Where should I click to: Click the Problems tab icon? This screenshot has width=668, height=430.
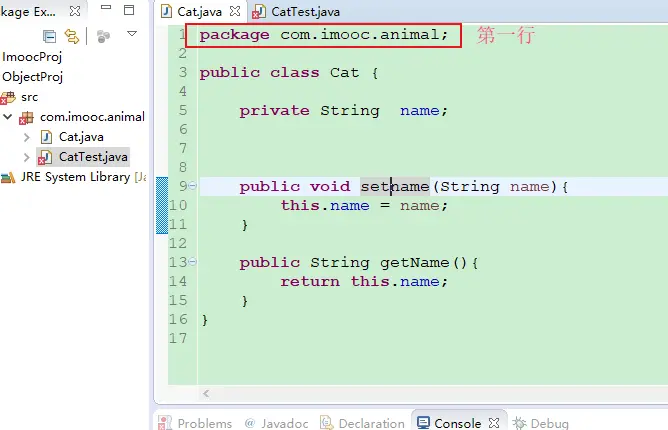pos(164,423)
